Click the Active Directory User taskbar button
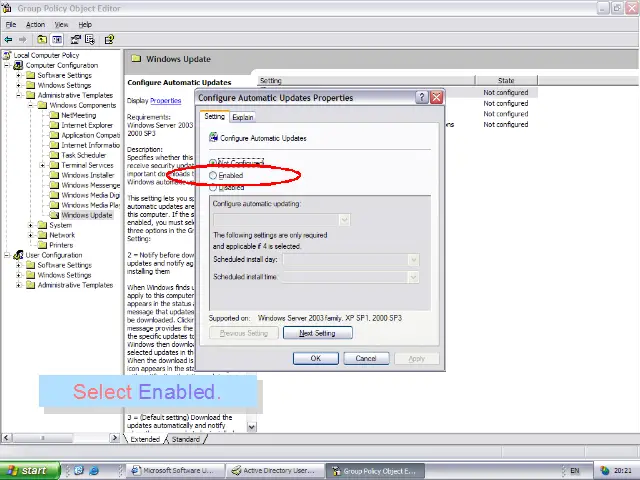This screenshot has width=640, height=480. coord(275,471)
